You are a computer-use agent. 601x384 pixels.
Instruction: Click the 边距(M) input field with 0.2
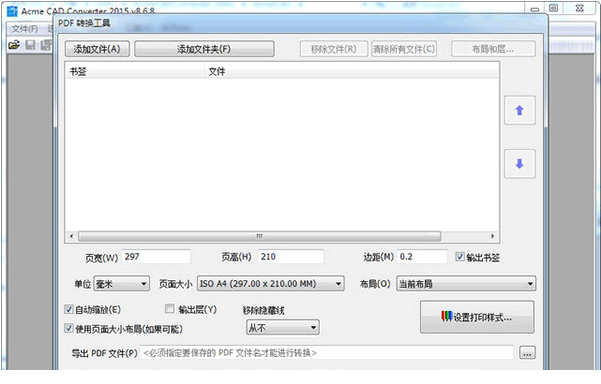(x=422, y=256)
